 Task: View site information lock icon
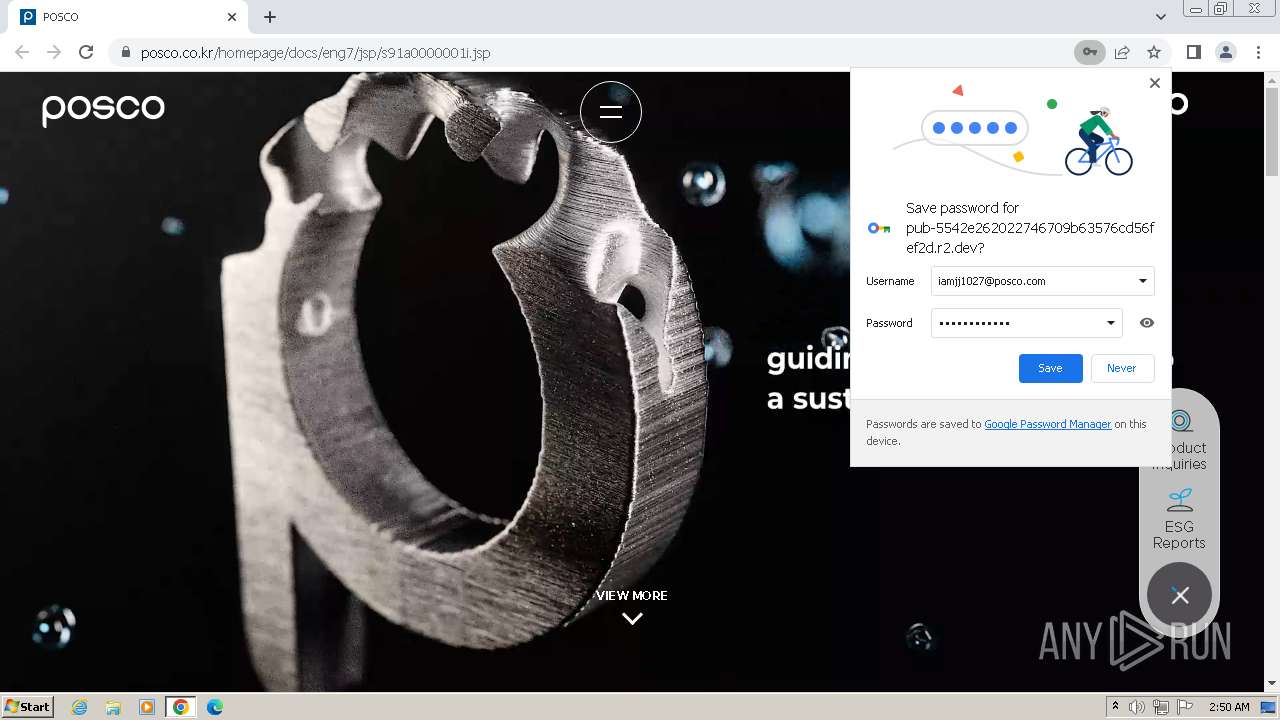[x=125, y=52]
